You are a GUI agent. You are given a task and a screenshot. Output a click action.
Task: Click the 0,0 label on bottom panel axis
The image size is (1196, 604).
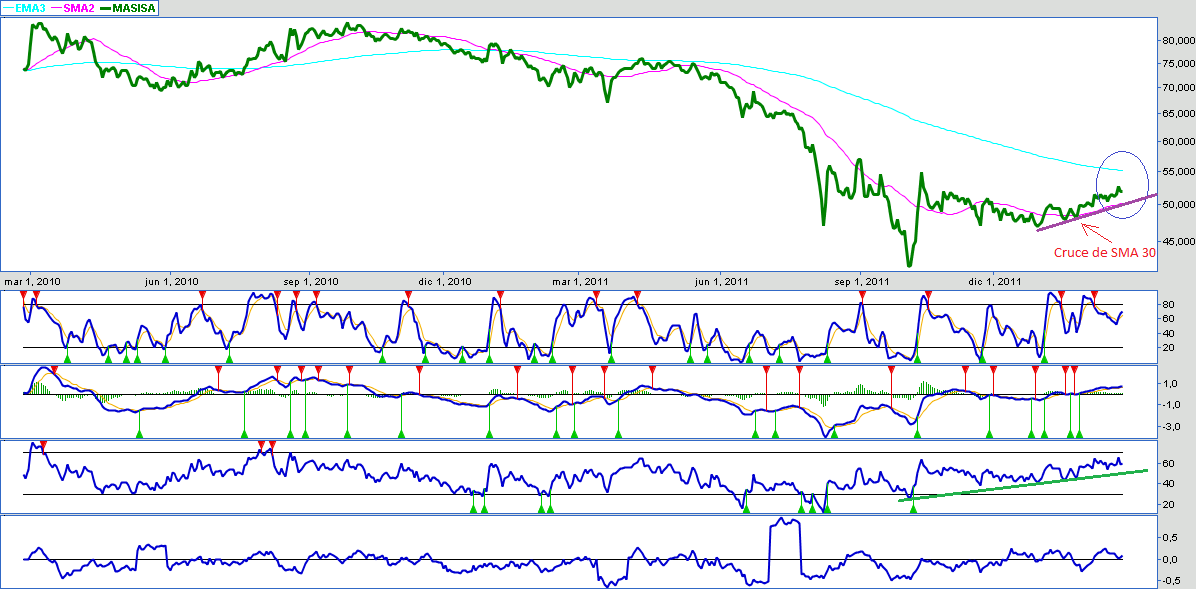click(1169, 560)
